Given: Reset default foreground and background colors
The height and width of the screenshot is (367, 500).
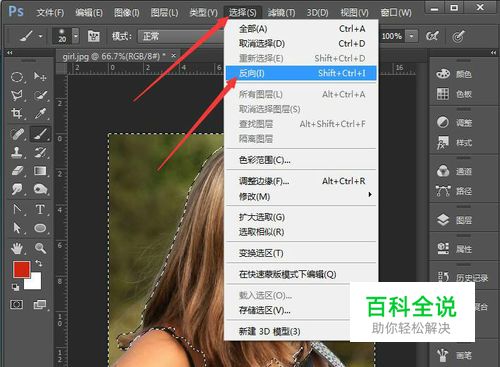Looking at the screenshot, I should (15, 287).
